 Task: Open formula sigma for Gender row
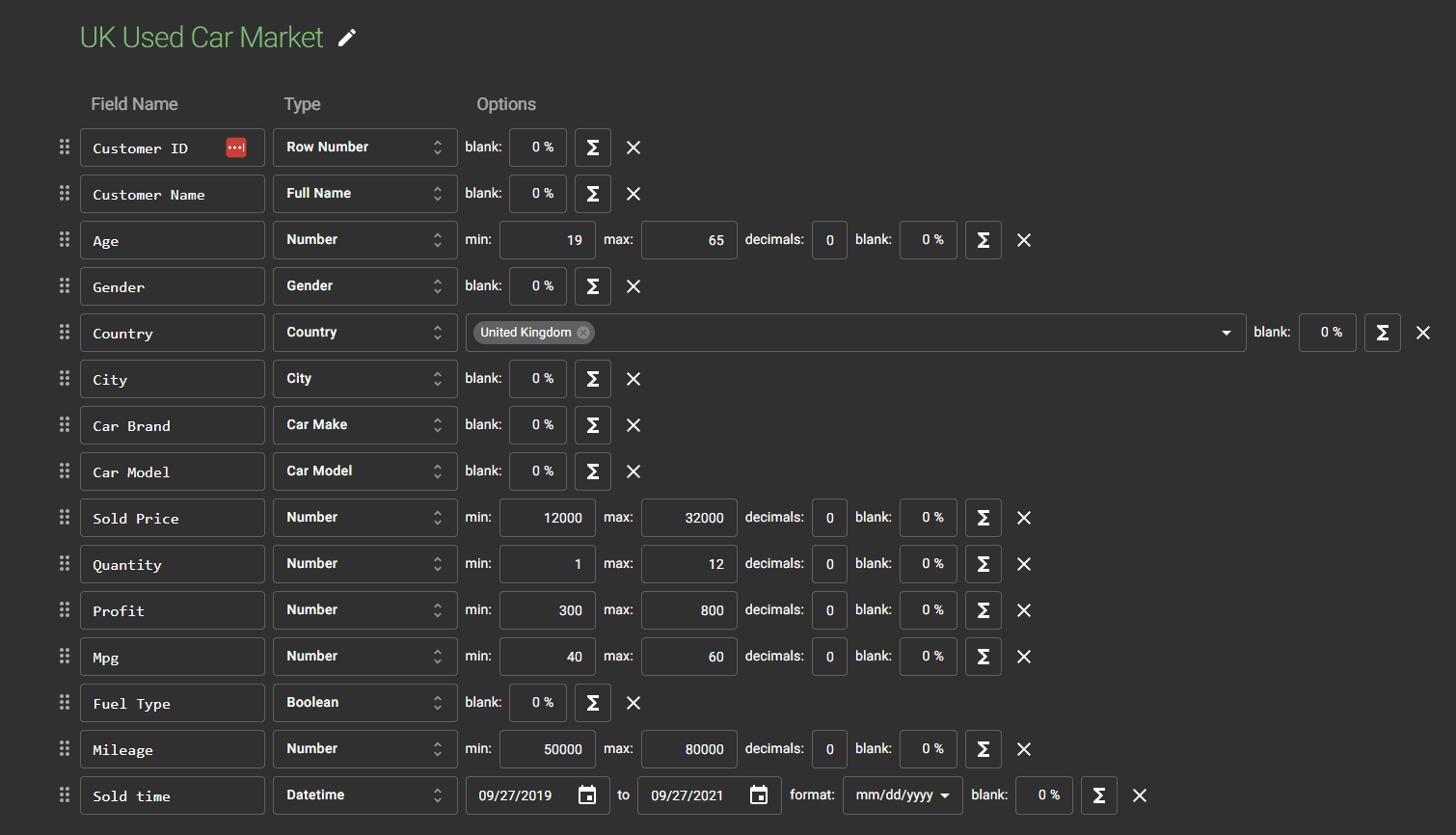pyautogui.click(x=593, y=286)
